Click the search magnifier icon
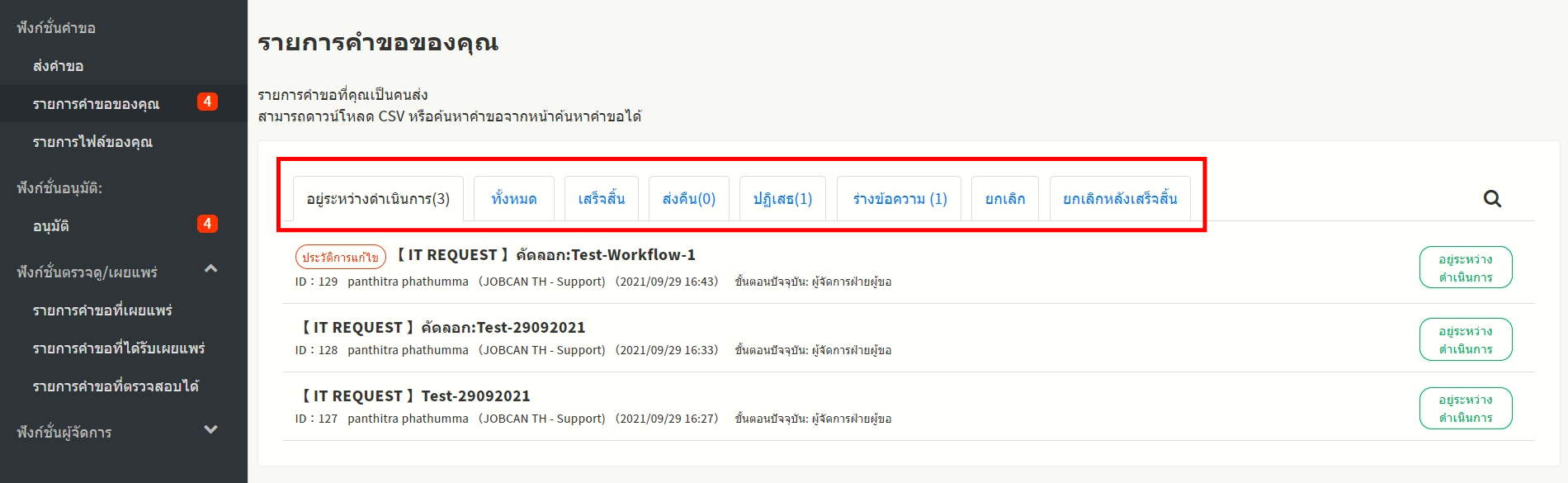The image size is (1568, 483). pos(1492,199)
